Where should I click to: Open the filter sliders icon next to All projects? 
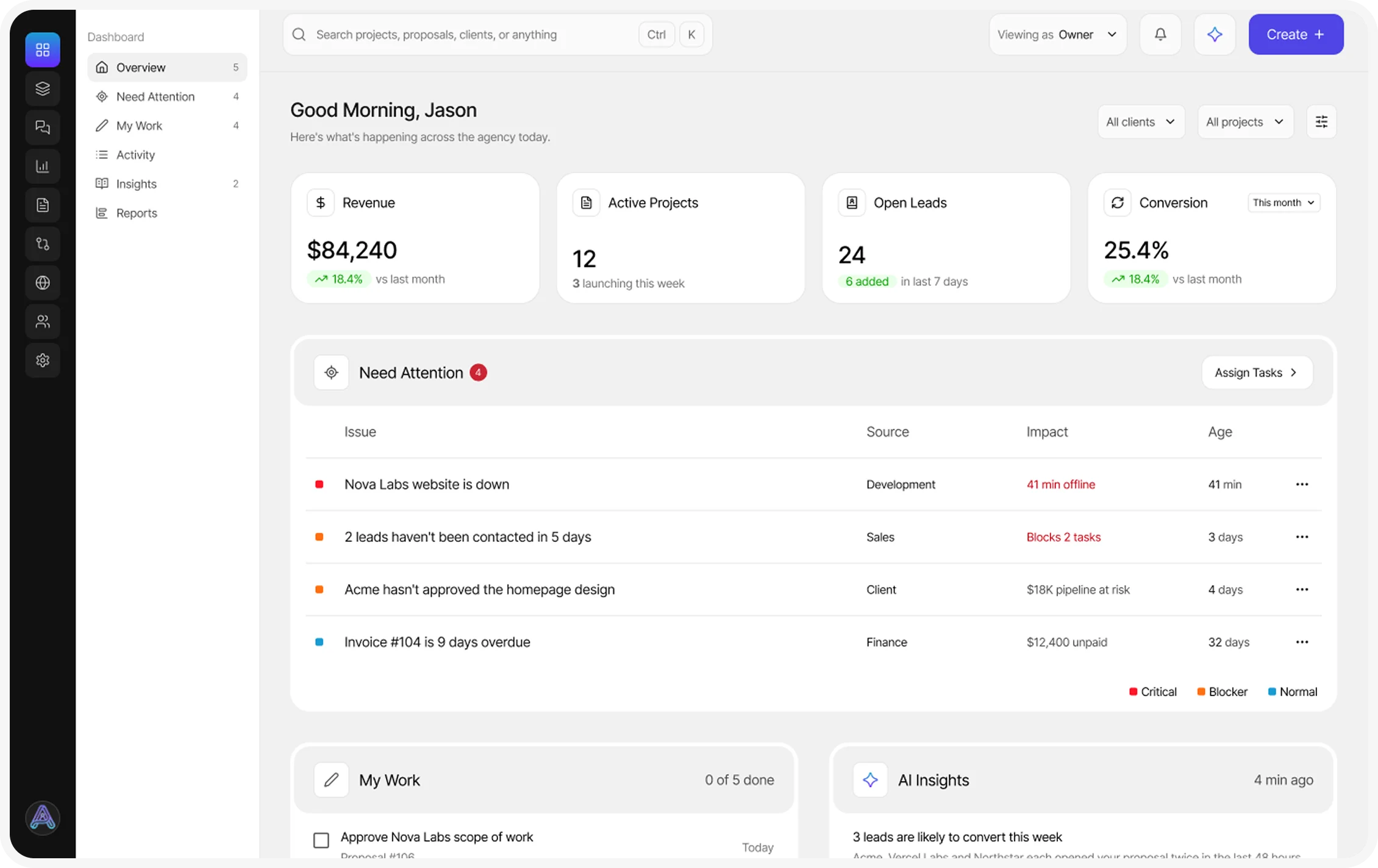tap(1321, 122)
